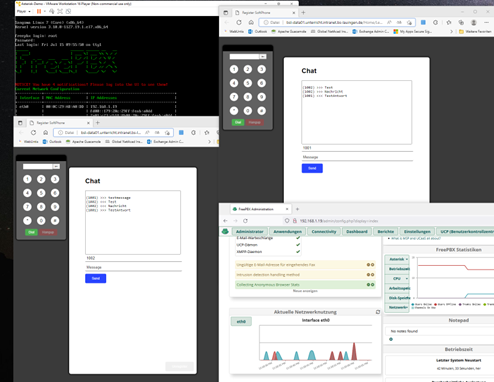Open My Apps Secure Sign bookmark
Screen dimensions: 494x382
pos(413,31)
